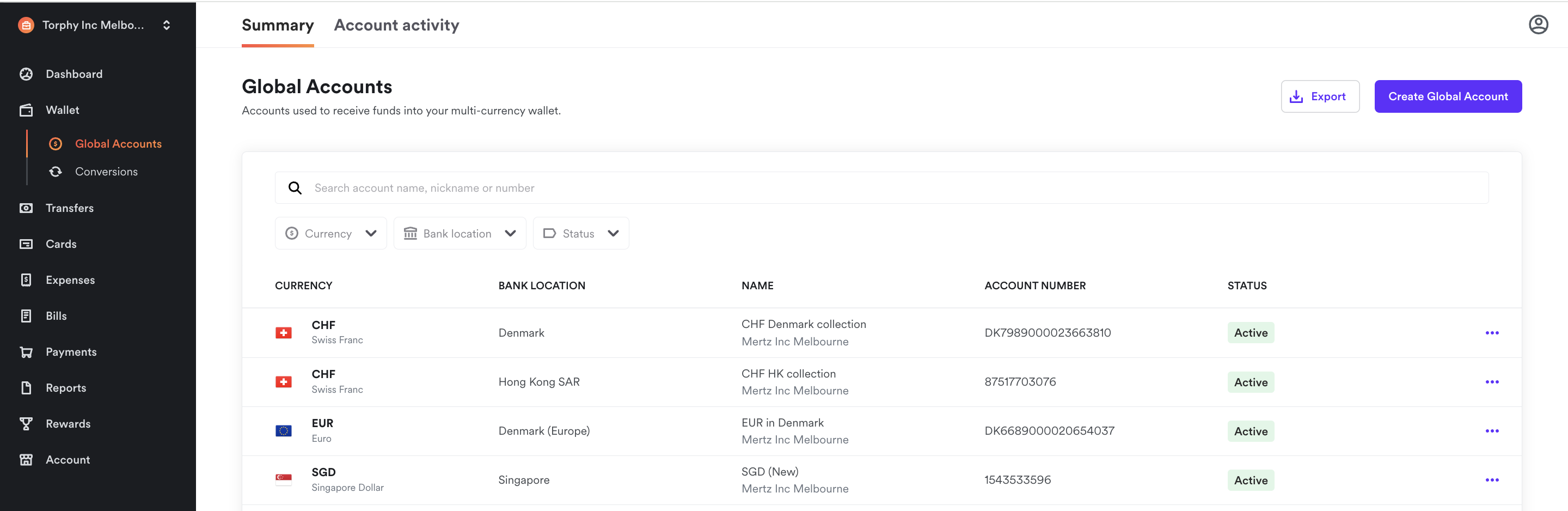Select the Summary tab
The width and height of the screenshot is (1568, 511).
tap(278, 25)
